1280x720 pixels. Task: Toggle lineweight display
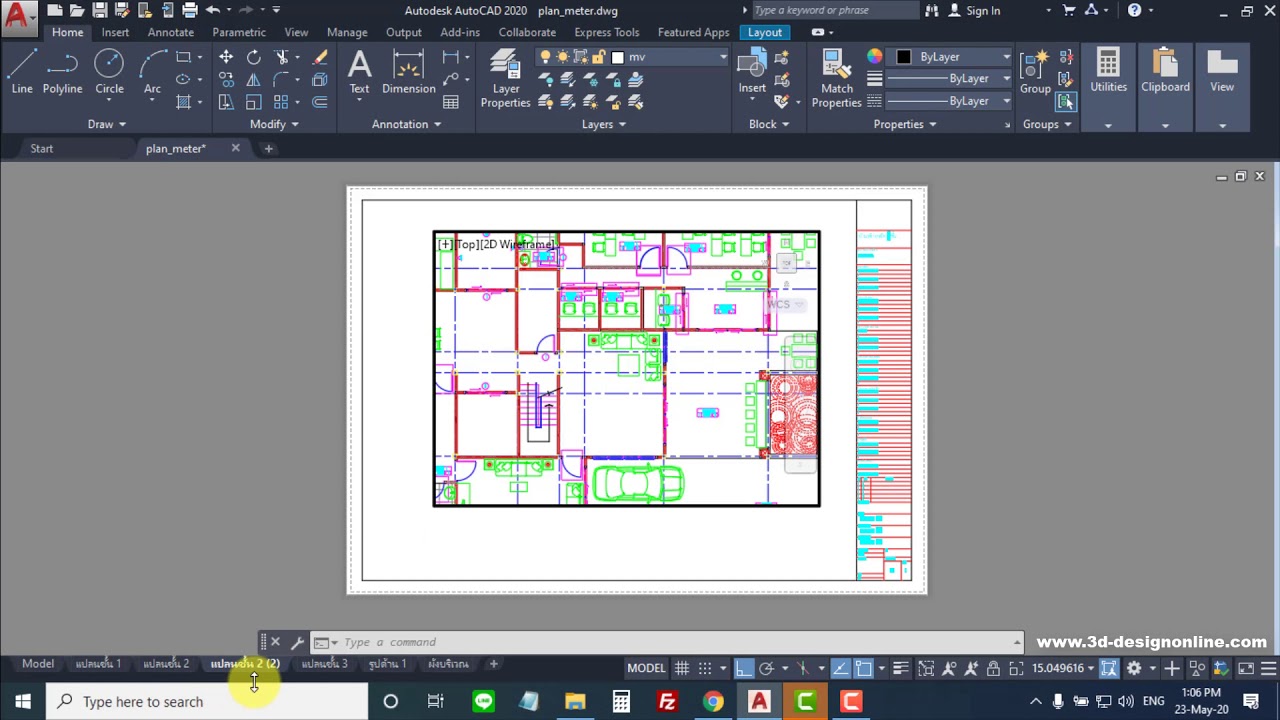tap(900, 668)
